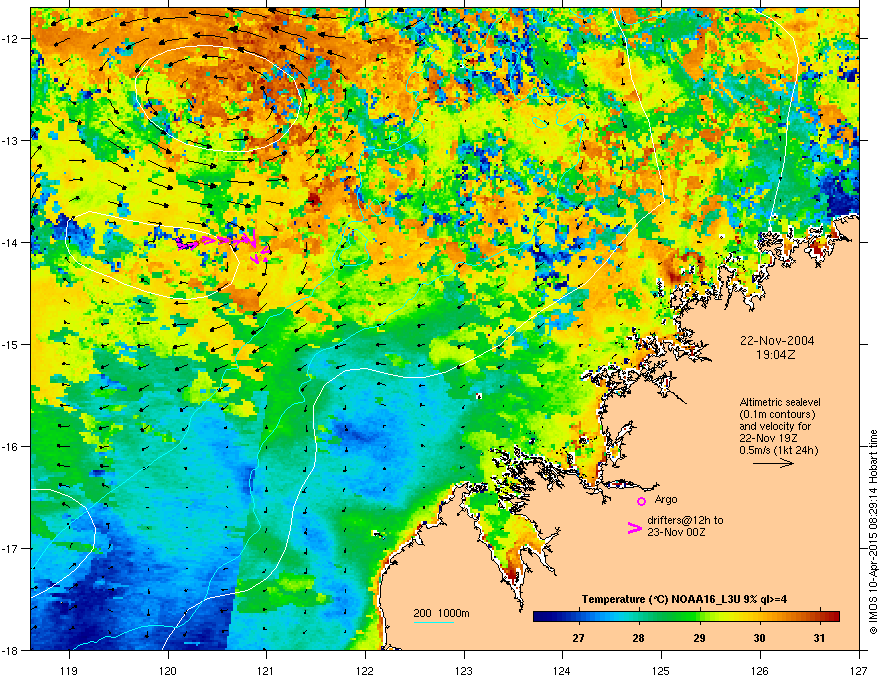880x680 pixels.
Task: Click the color bar tick label 30
Action: [x=759, y=638]
